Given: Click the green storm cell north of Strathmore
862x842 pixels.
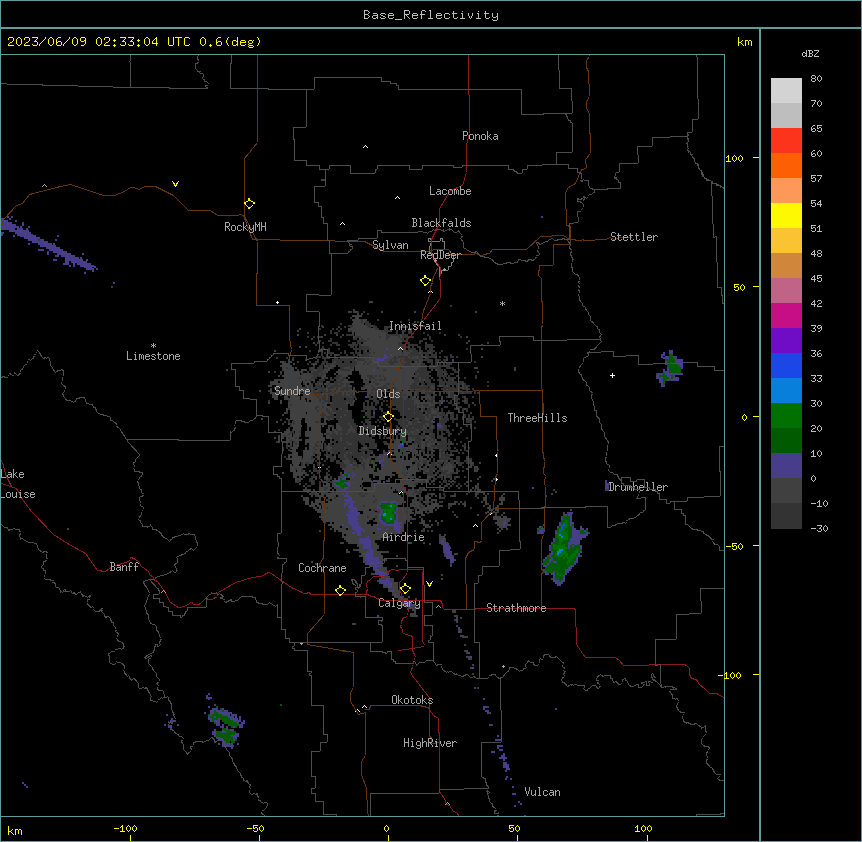Looking at the screenshot, I should pos(564,548).
